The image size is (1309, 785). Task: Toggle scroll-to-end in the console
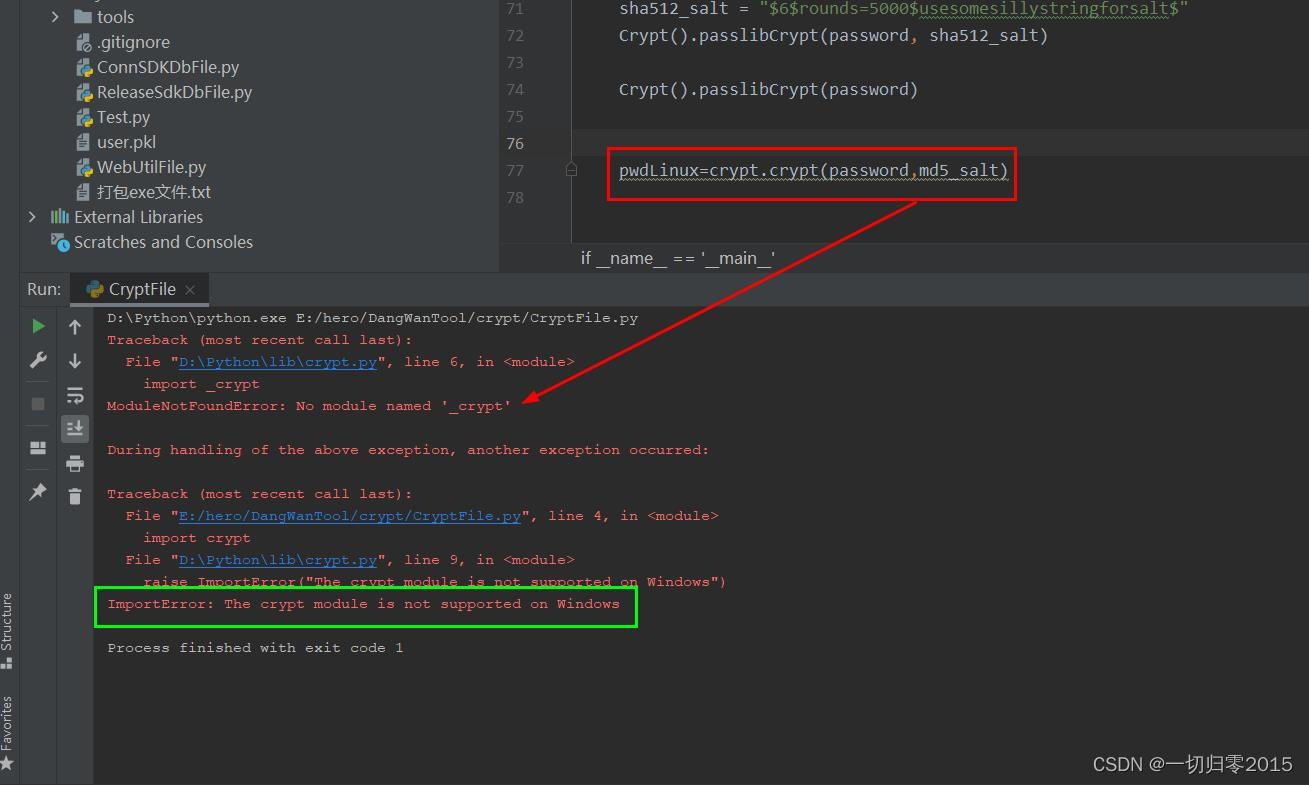[74, 428]
